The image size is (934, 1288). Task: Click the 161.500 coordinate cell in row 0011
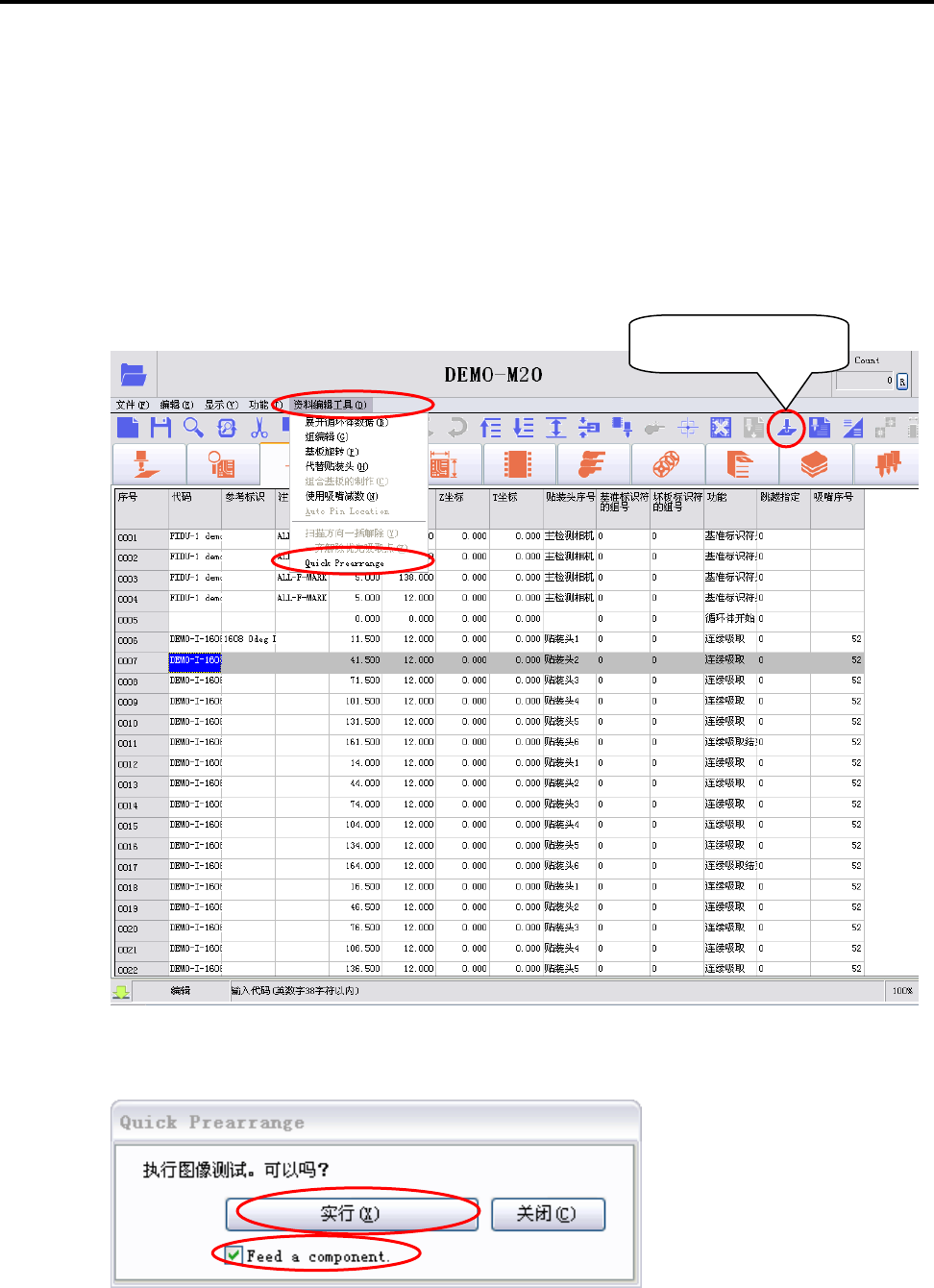click(x=356, y=743)
